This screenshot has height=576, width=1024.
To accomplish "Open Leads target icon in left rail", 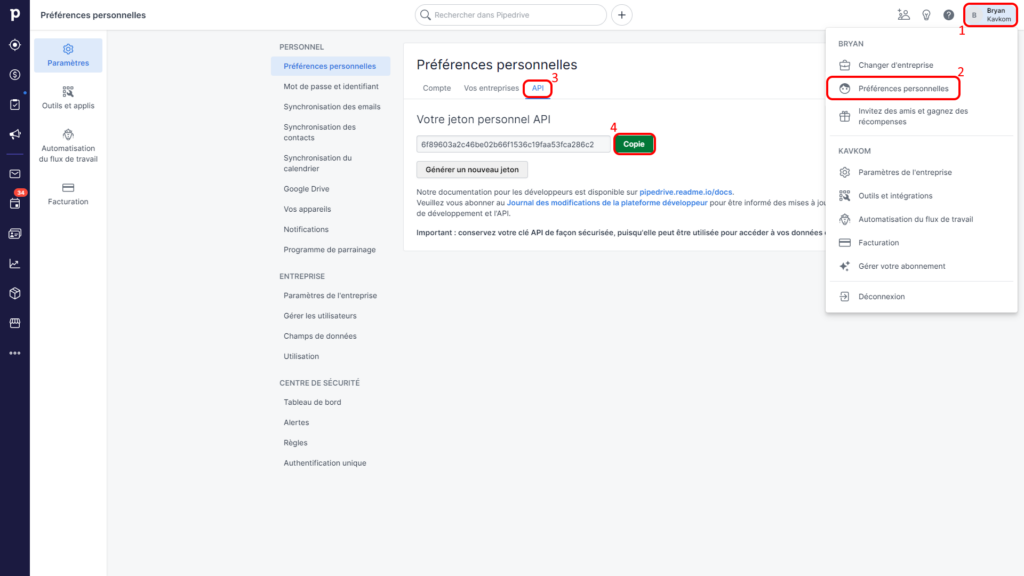I will 14,45.
